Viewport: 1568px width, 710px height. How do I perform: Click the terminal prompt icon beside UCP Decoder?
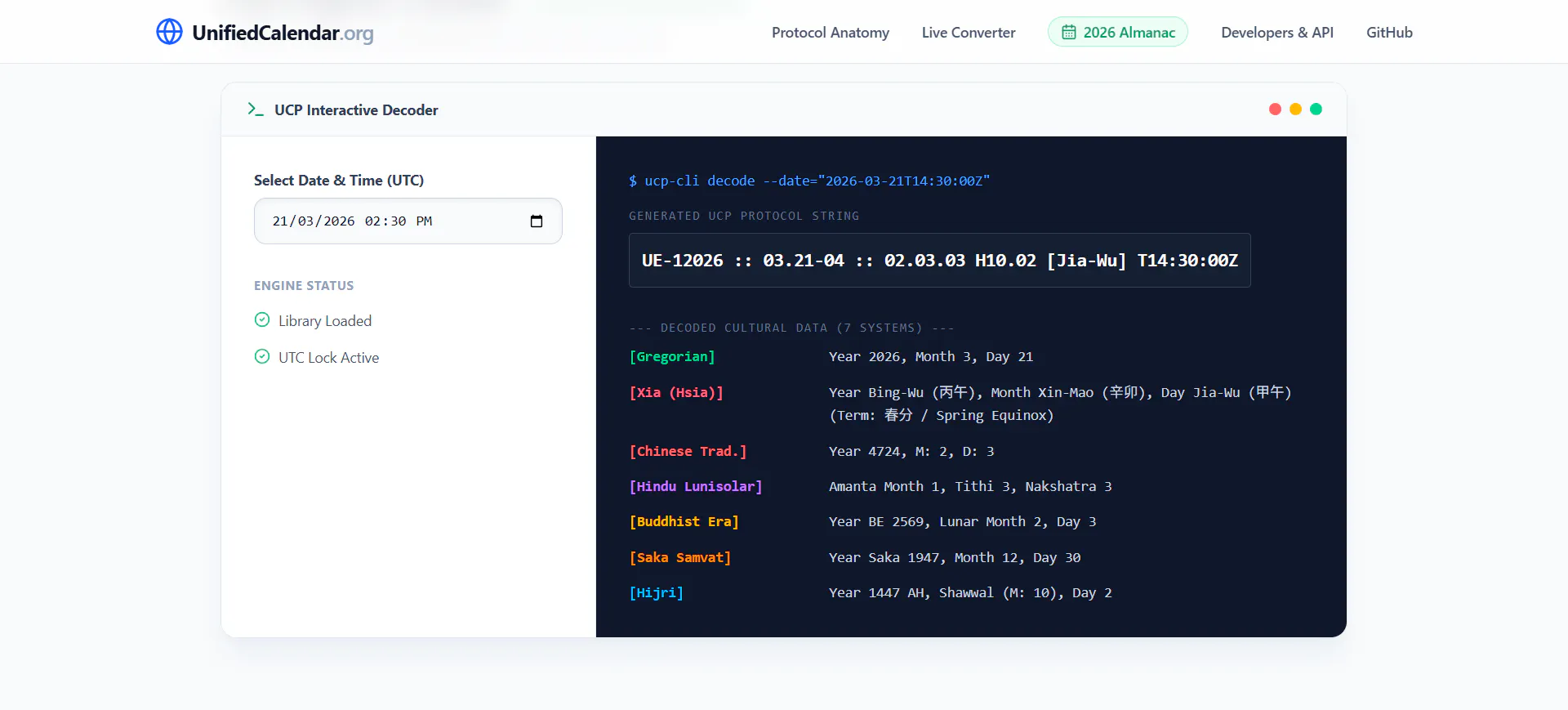click(256, 109)
